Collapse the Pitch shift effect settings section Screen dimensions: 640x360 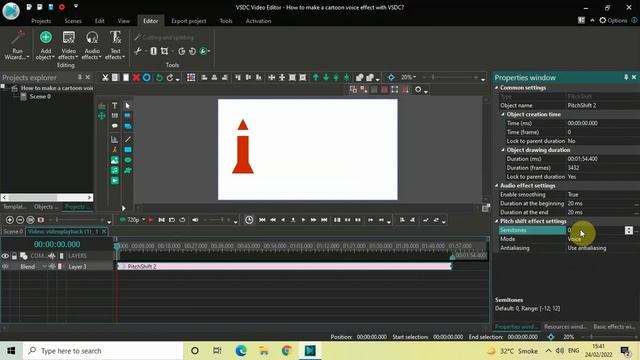coord(497,221)
